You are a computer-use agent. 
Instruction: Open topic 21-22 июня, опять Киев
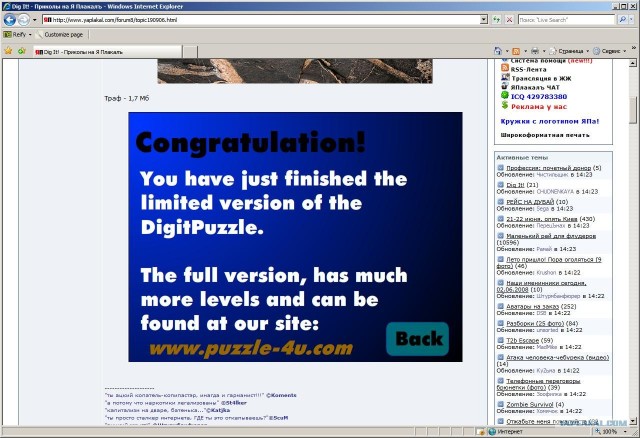(542, 219)
